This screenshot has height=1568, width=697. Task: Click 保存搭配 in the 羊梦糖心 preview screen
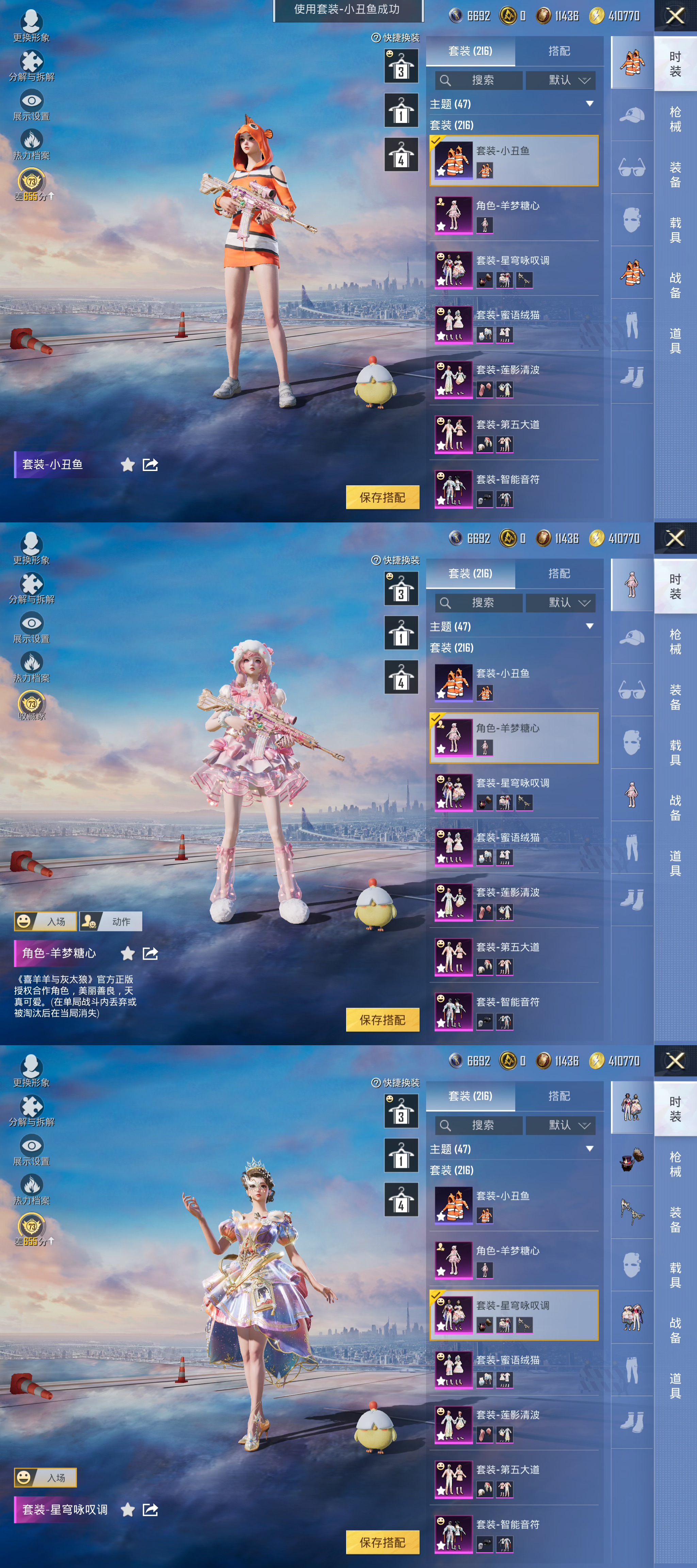pyautogui.click(x=383, y=1020)
